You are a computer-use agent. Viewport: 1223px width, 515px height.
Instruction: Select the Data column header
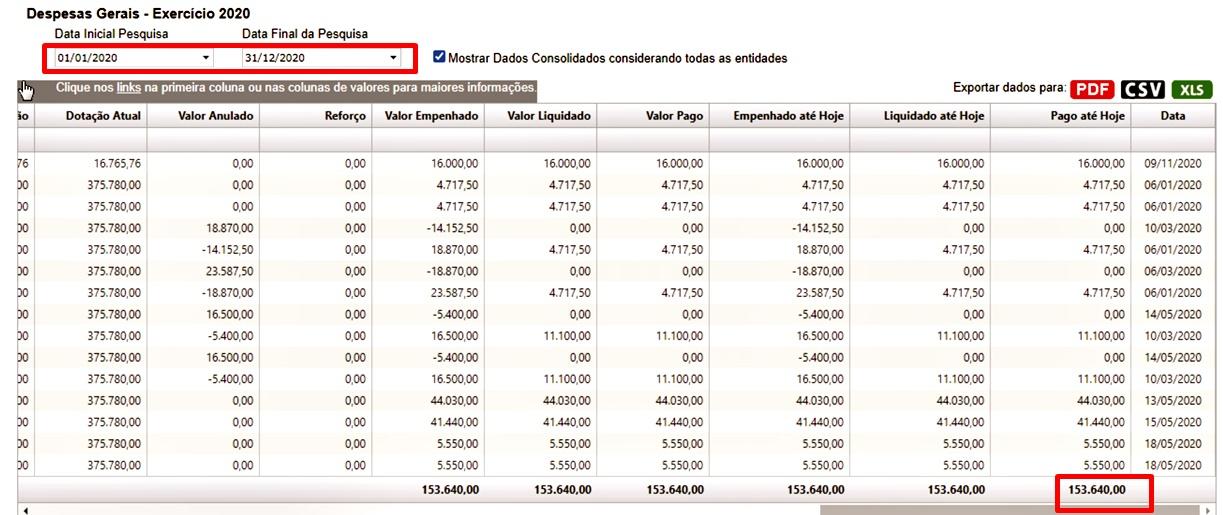pyautogui.click(x=1172, y=116)
